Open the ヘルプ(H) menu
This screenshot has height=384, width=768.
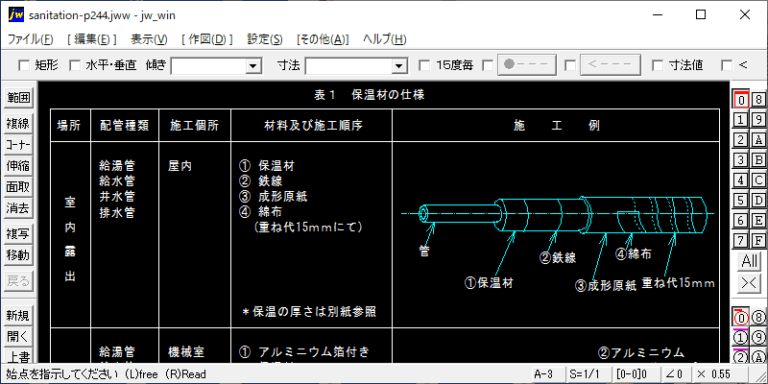[384, 40]
